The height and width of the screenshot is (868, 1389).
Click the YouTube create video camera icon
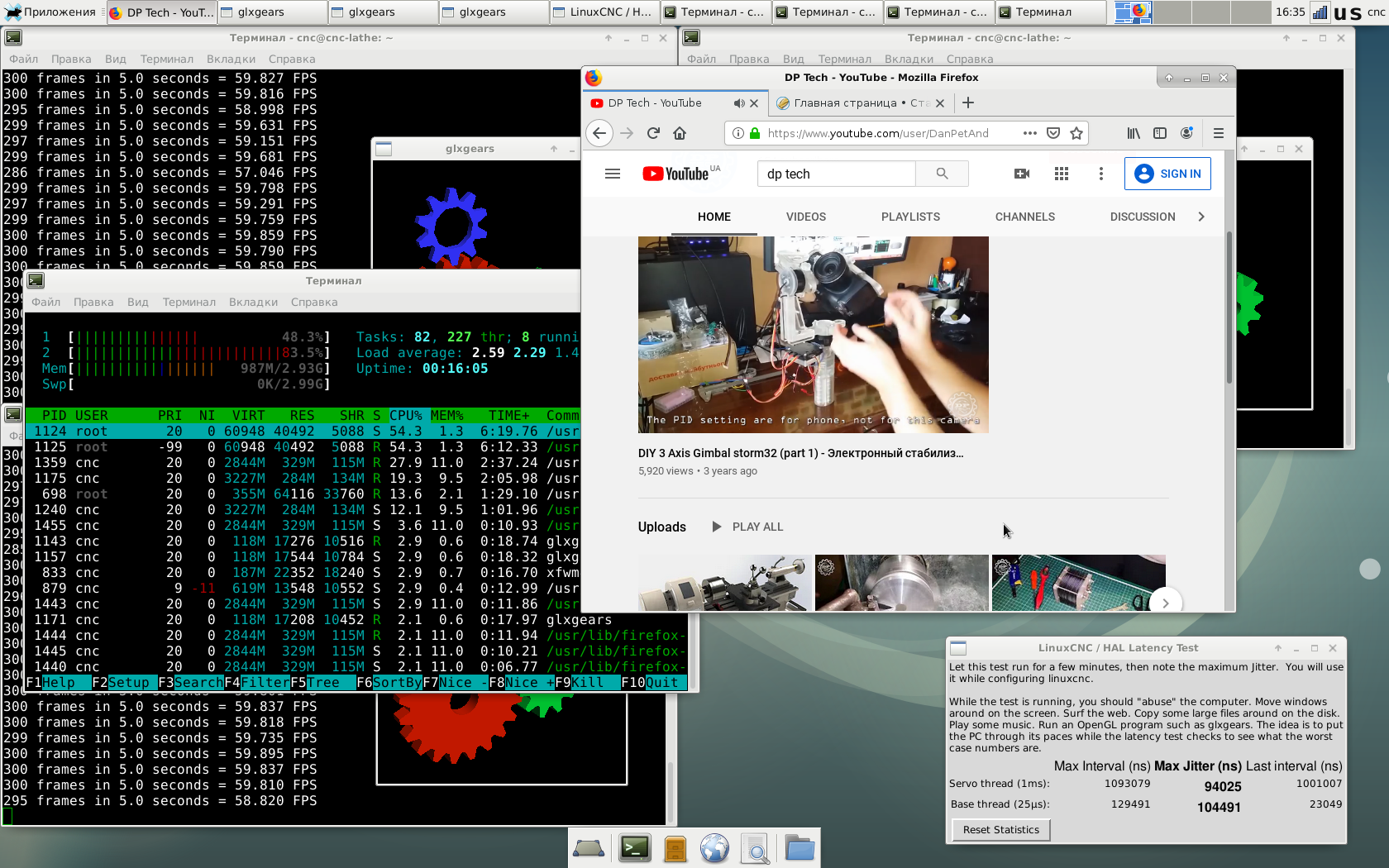tap(1022, 174)
